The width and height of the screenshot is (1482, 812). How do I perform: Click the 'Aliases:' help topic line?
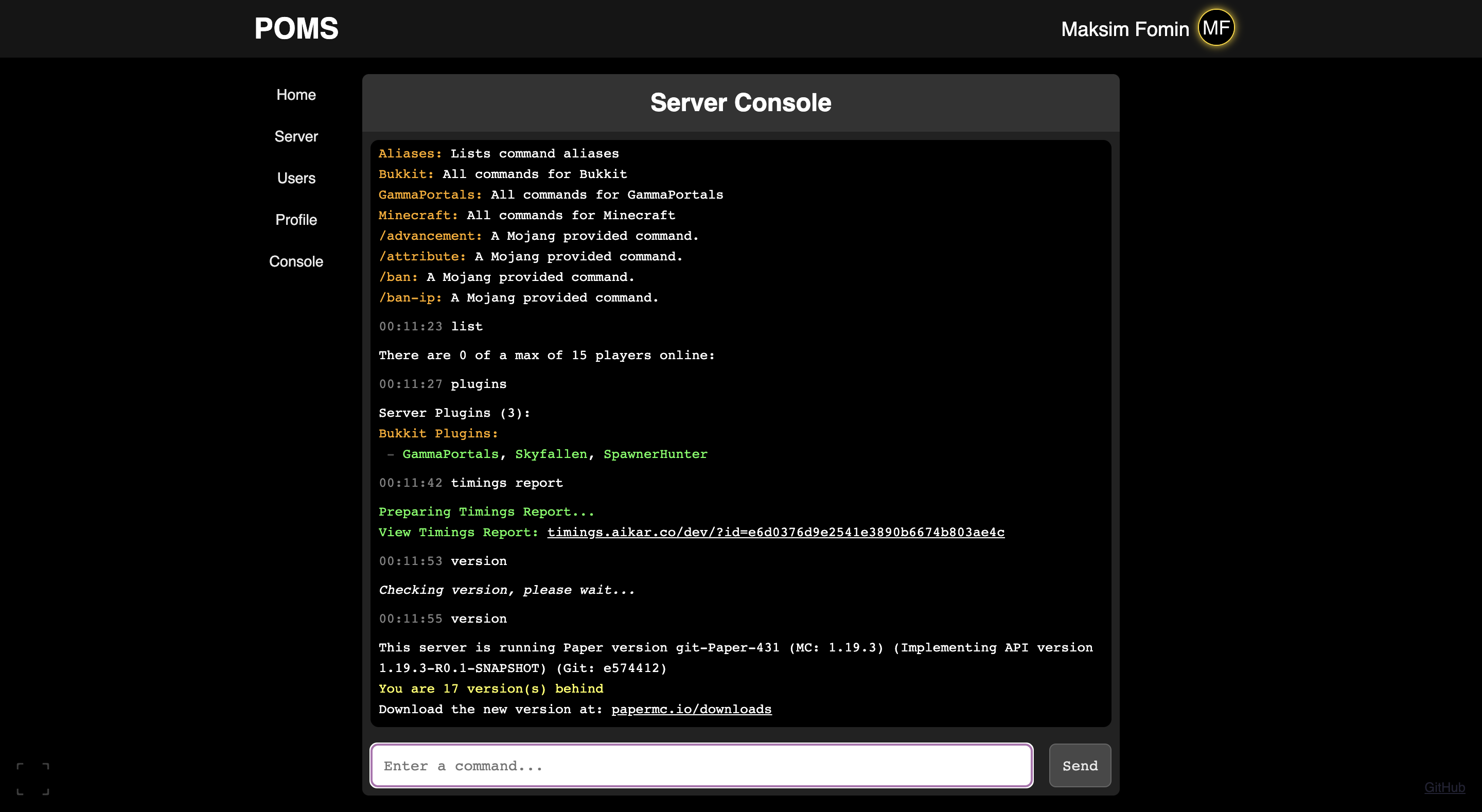tap(499, 154)
